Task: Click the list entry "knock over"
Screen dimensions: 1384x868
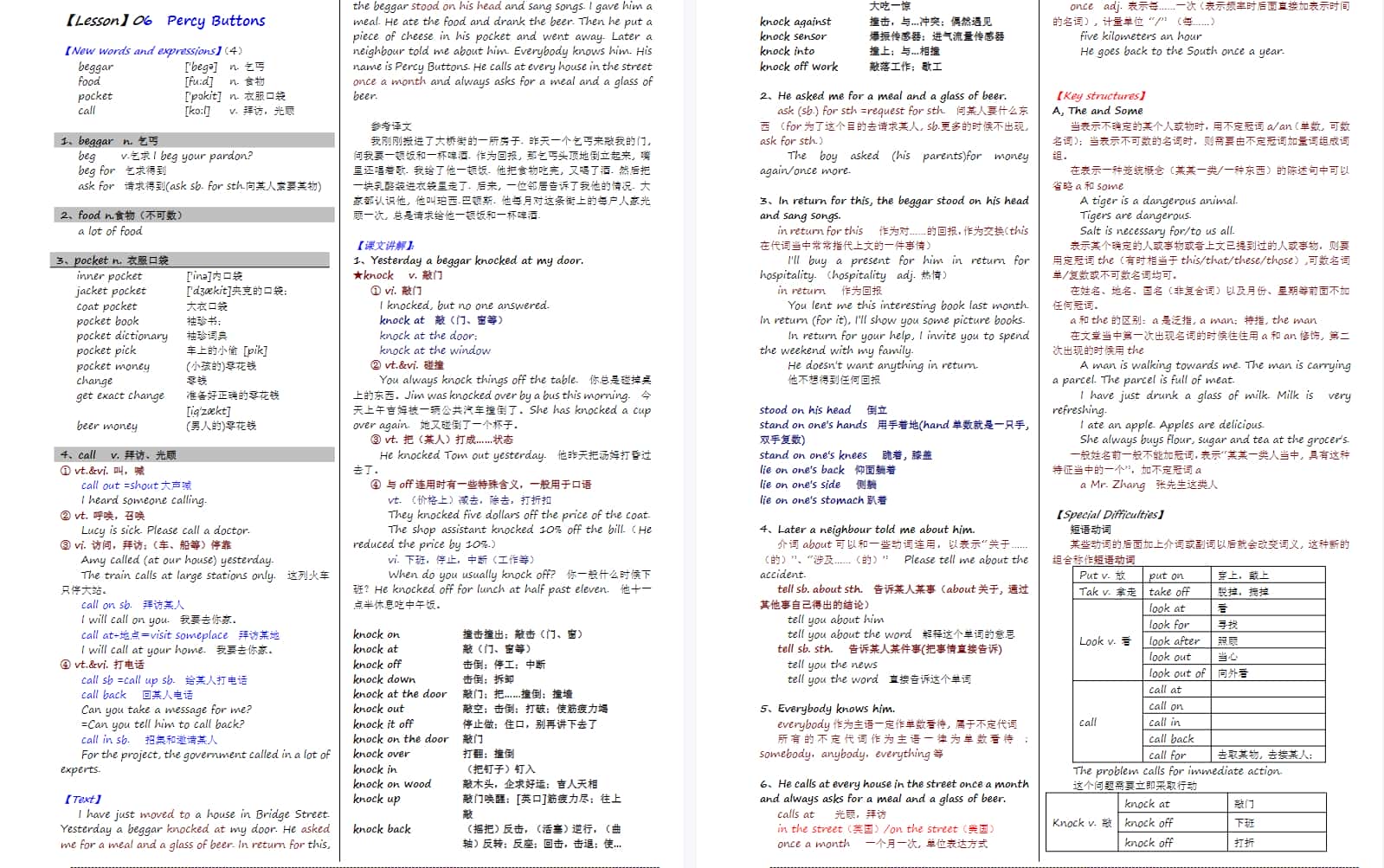Action: (382, 754)
